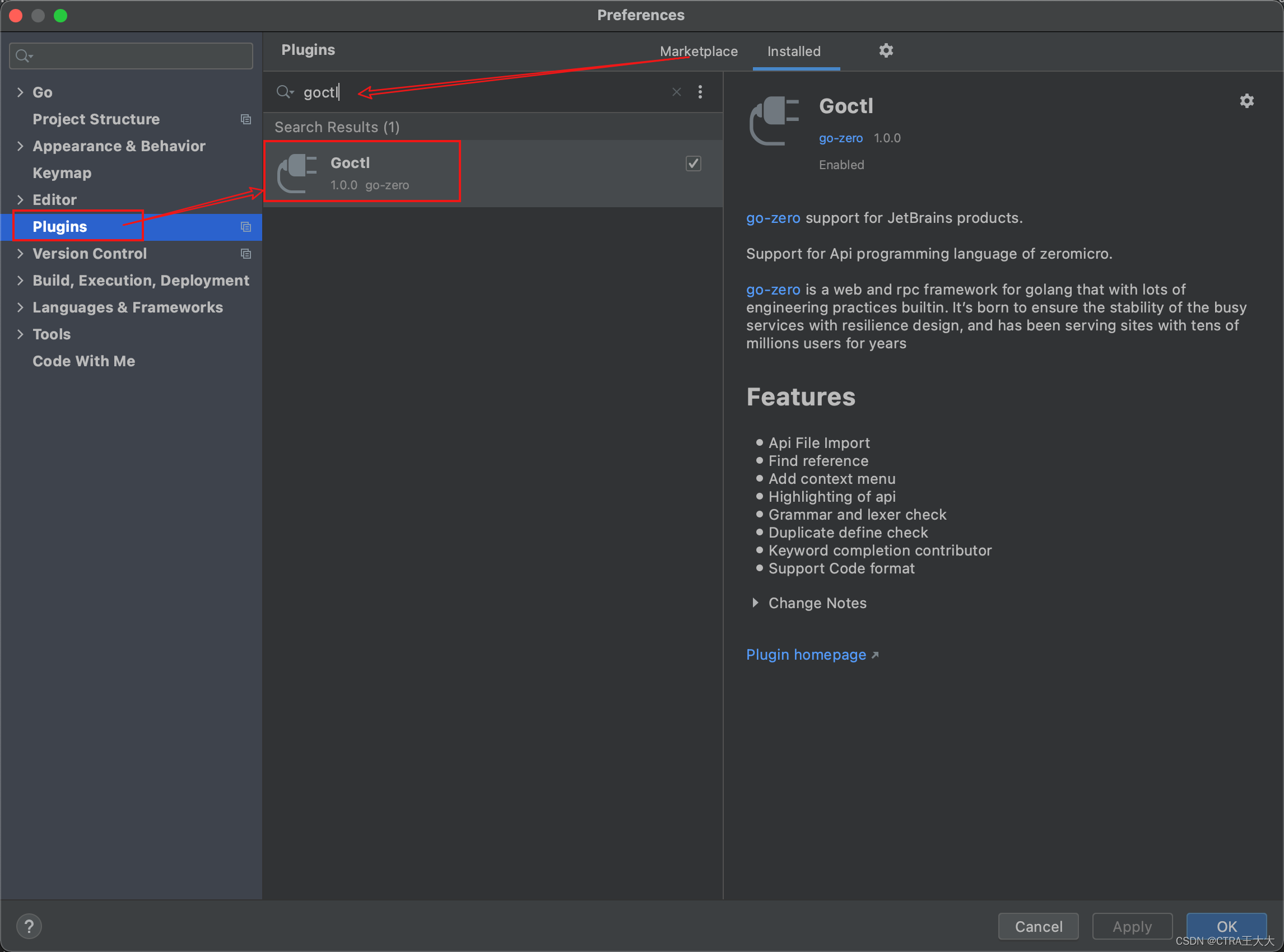
Task: Click the copy icon next to Project Structure
Action: [245, 119]
